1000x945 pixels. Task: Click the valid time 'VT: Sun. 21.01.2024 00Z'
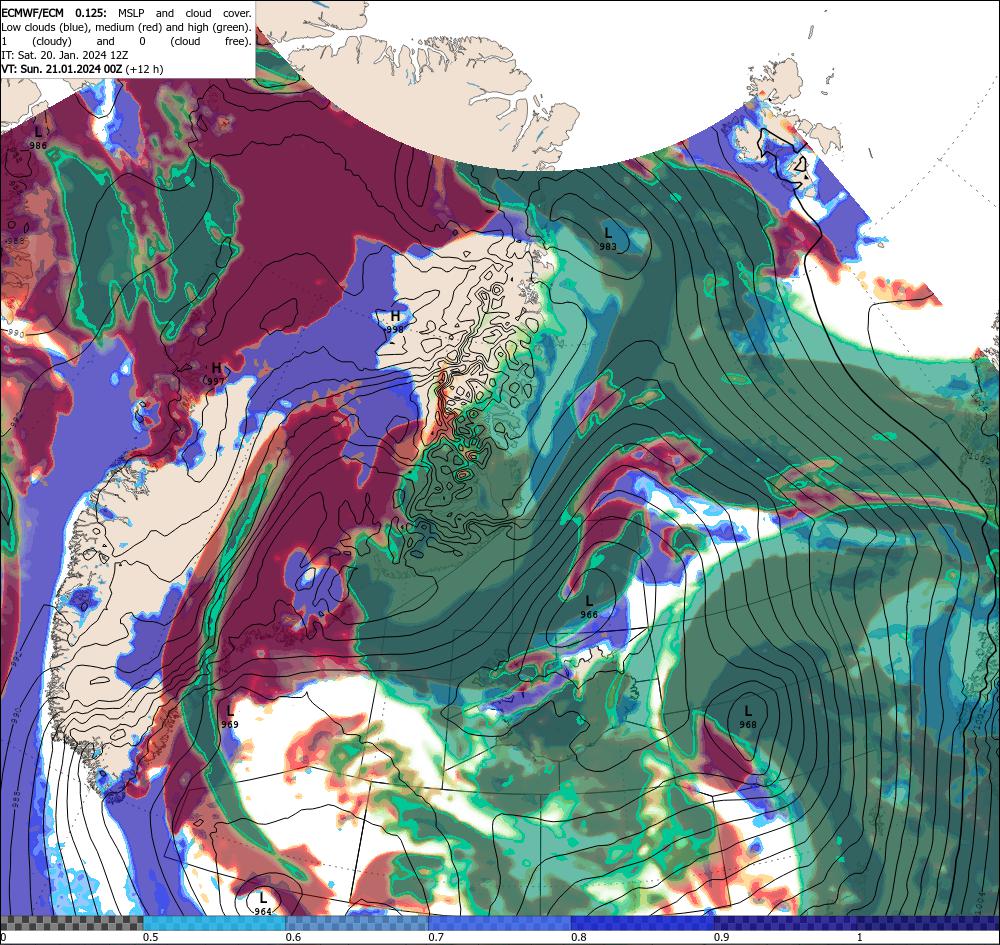(x=62, y=70)
